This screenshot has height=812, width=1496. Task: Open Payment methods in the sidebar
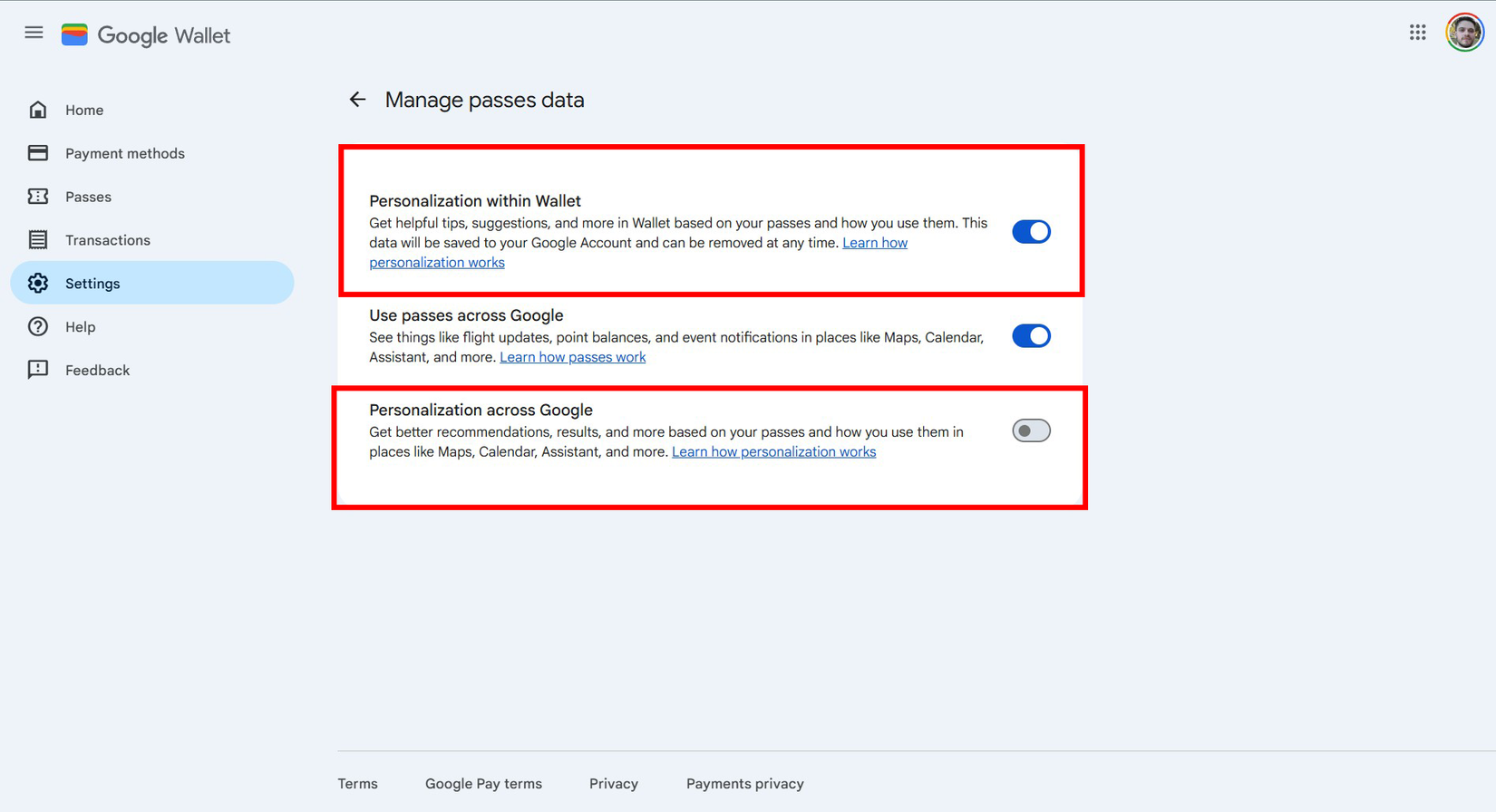pyautogui.click(x=152, y=153)
